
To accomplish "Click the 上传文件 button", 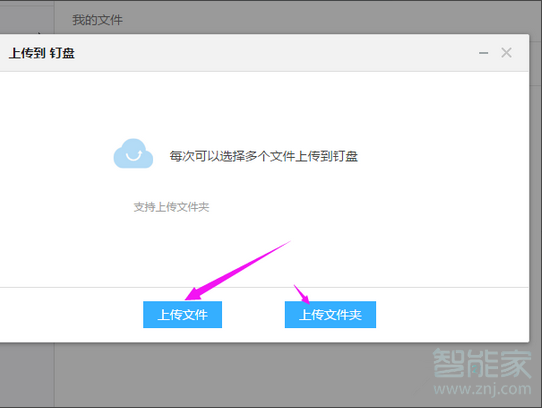I will [183, 314].
